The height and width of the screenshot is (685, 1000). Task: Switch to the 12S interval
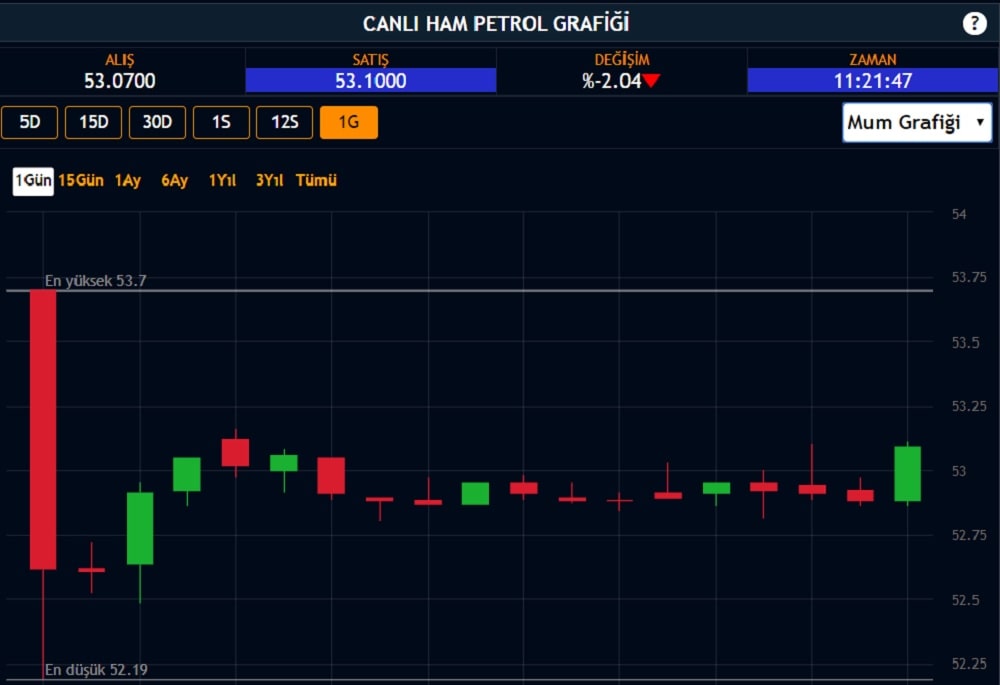tap(285, 122)
